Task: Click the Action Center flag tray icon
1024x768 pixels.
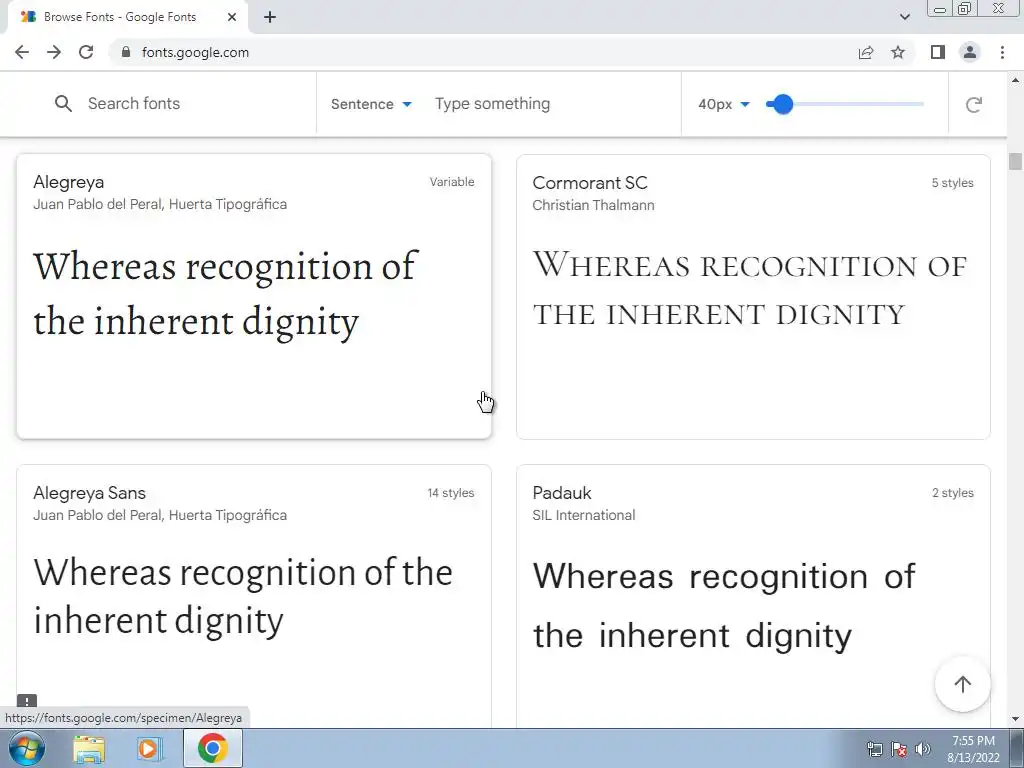Action: [899, 749]
